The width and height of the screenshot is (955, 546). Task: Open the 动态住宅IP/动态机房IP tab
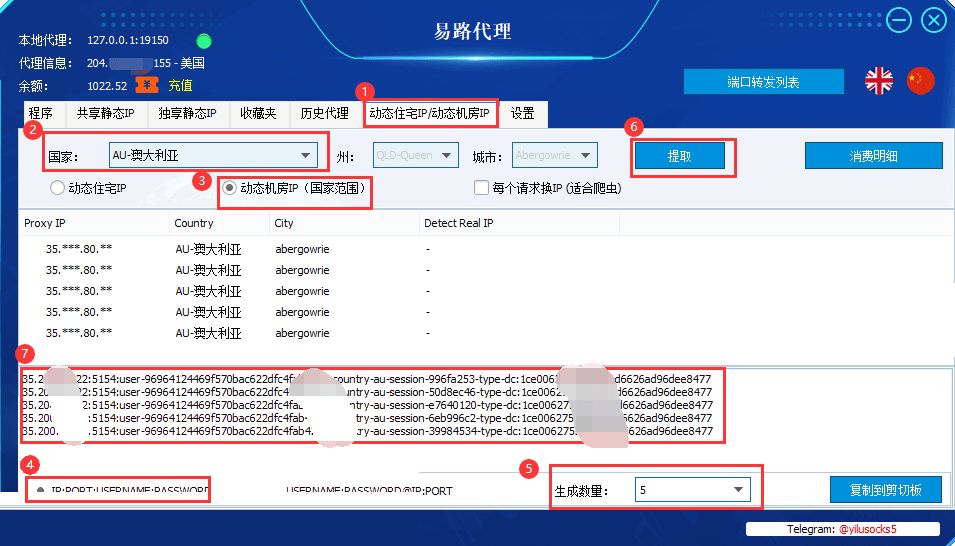430,113
